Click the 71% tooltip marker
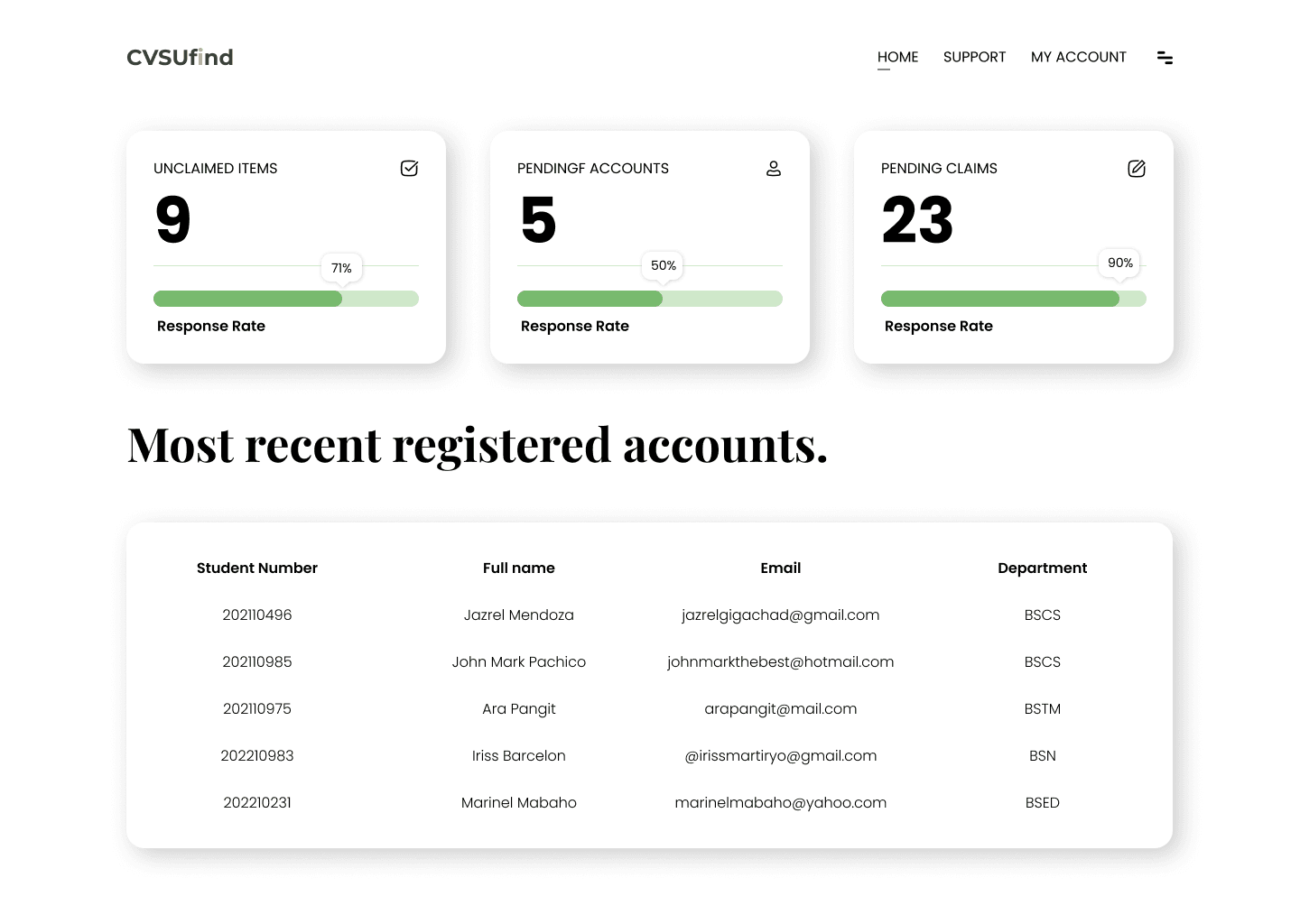This screenshot has height=924, width=1300. coord(341,268)
